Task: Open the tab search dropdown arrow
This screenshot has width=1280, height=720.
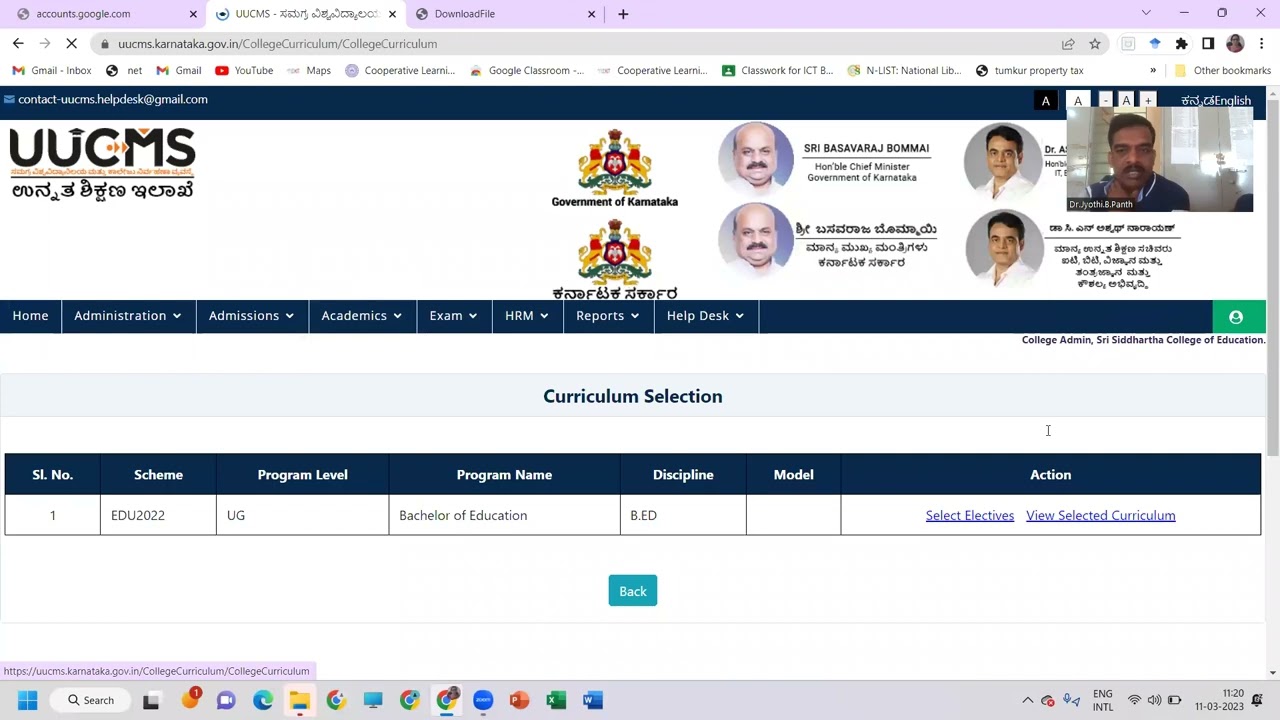Action: point(1146,14)
